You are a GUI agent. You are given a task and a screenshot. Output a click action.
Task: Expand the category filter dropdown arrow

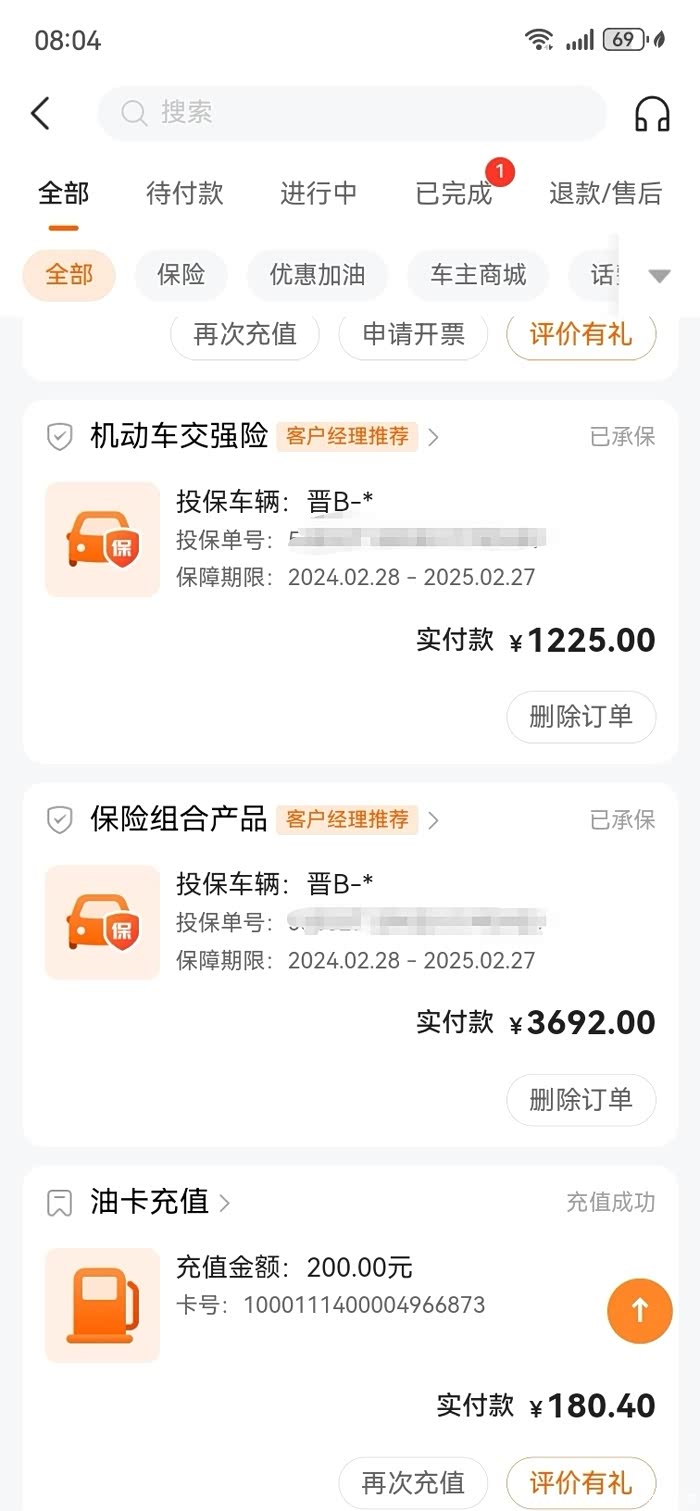click(659, 276)
